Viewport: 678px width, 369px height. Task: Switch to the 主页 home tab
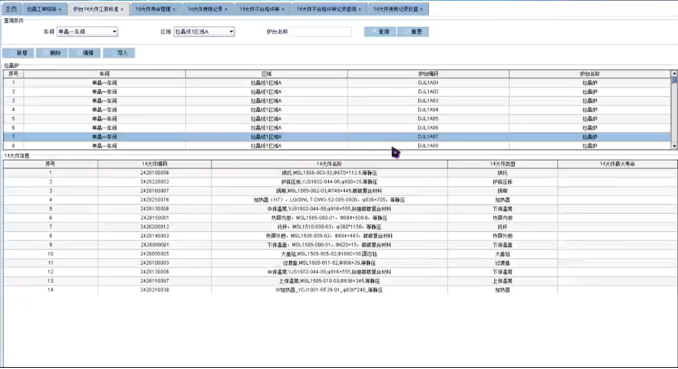11,9
